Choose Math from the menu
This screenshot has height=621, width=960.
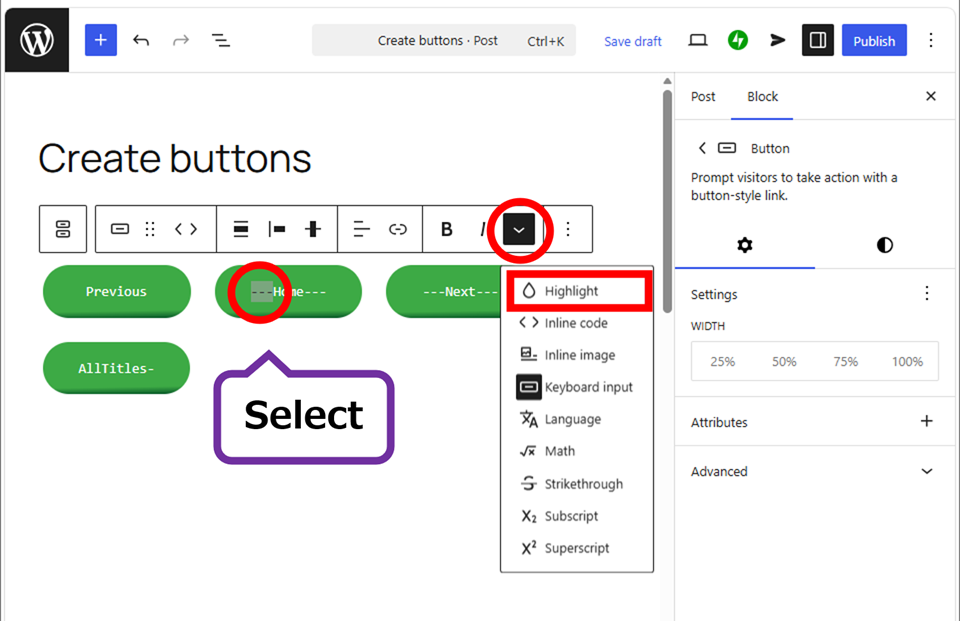point(577,451)
